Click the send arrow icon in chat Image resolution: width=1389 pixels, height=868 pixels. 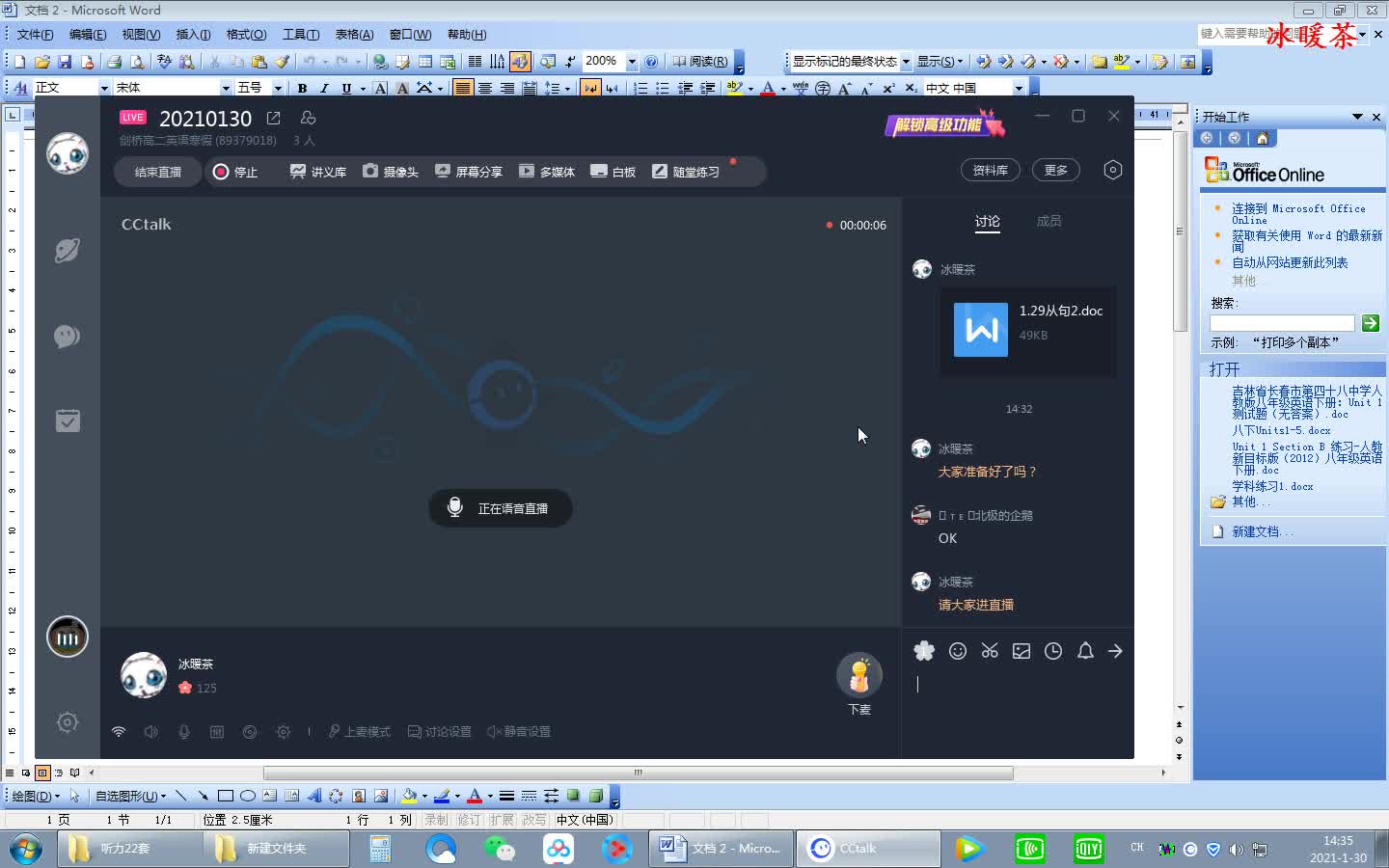[x=1115, y=651]
